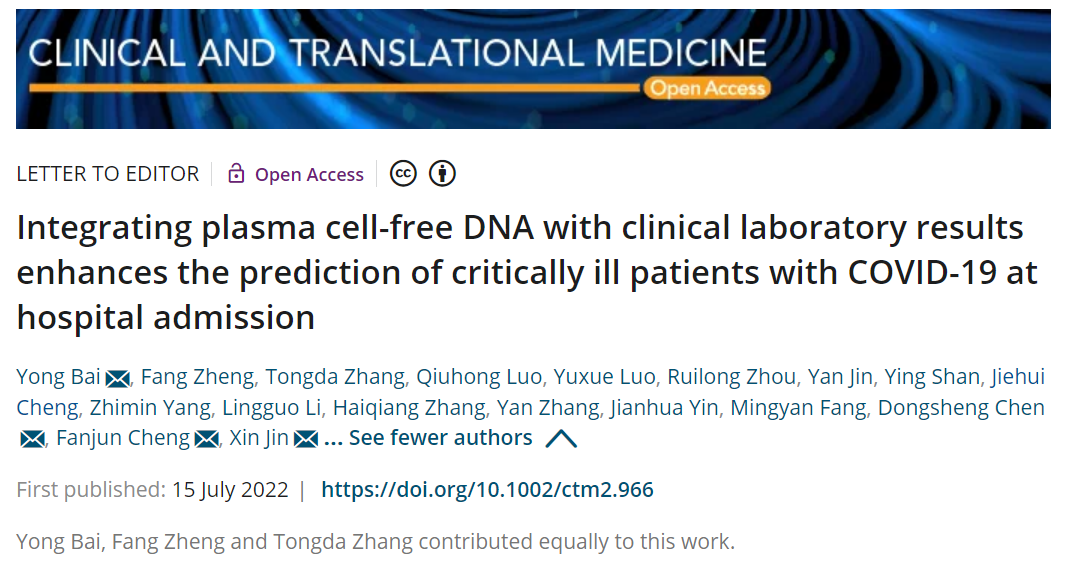Click the upward chevron after See fewer authors

point(561,438)
